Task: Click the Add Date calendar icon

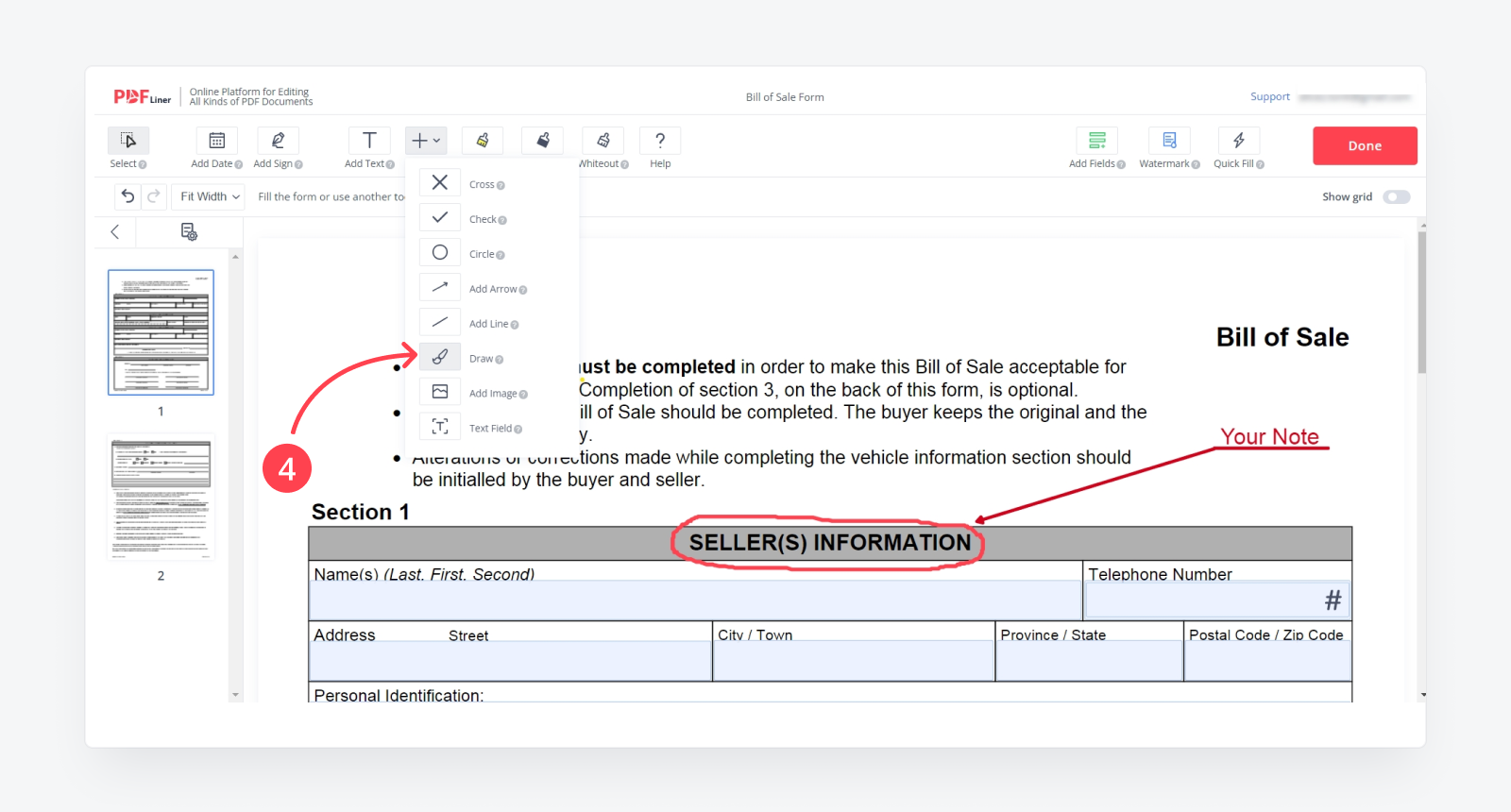Action: pos(216,141)
